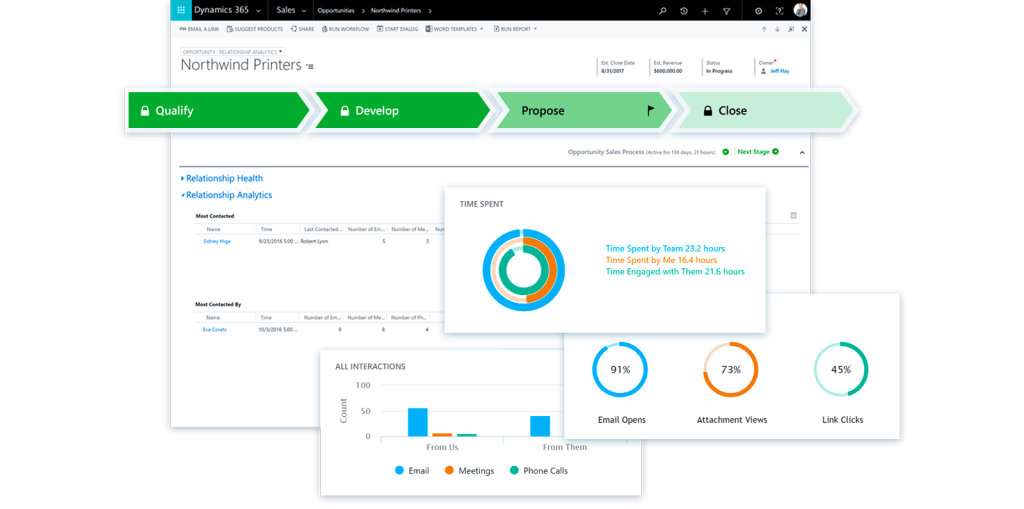
Task: Open Run Report dropdown
Action: (x=515, y=29)
